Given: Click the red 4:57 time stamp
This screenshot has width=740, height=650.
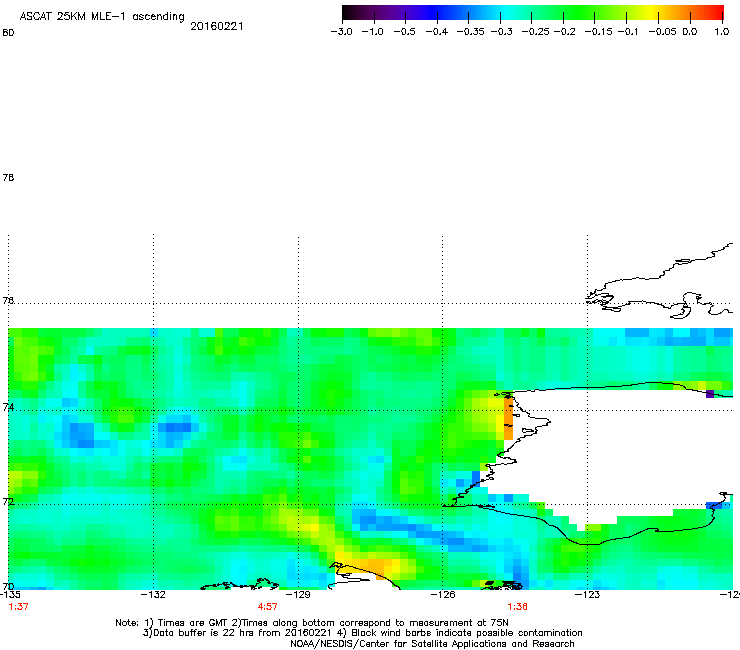Looking at the screenshot, I should 268,607.
